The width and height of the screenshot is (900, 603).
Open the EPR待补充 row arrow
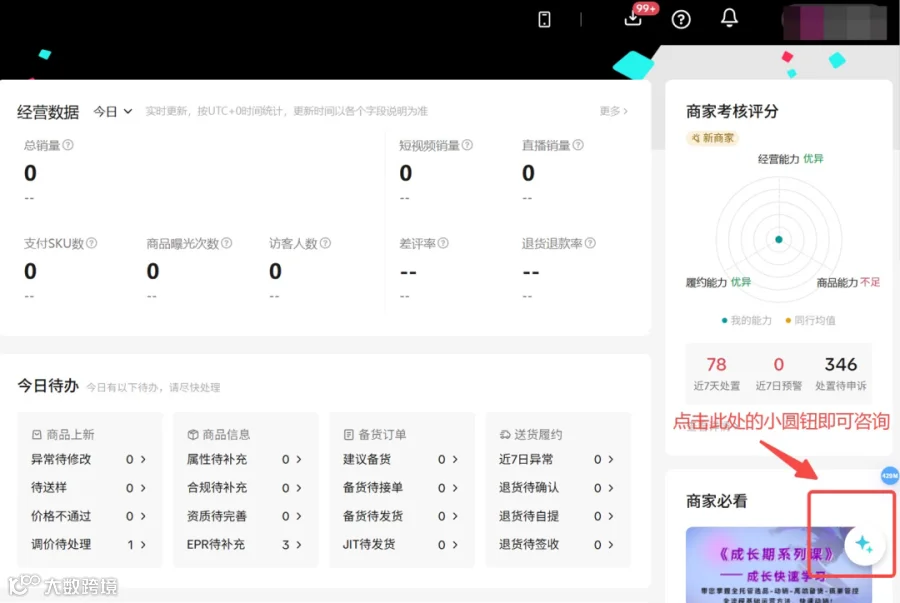[299, 544]
